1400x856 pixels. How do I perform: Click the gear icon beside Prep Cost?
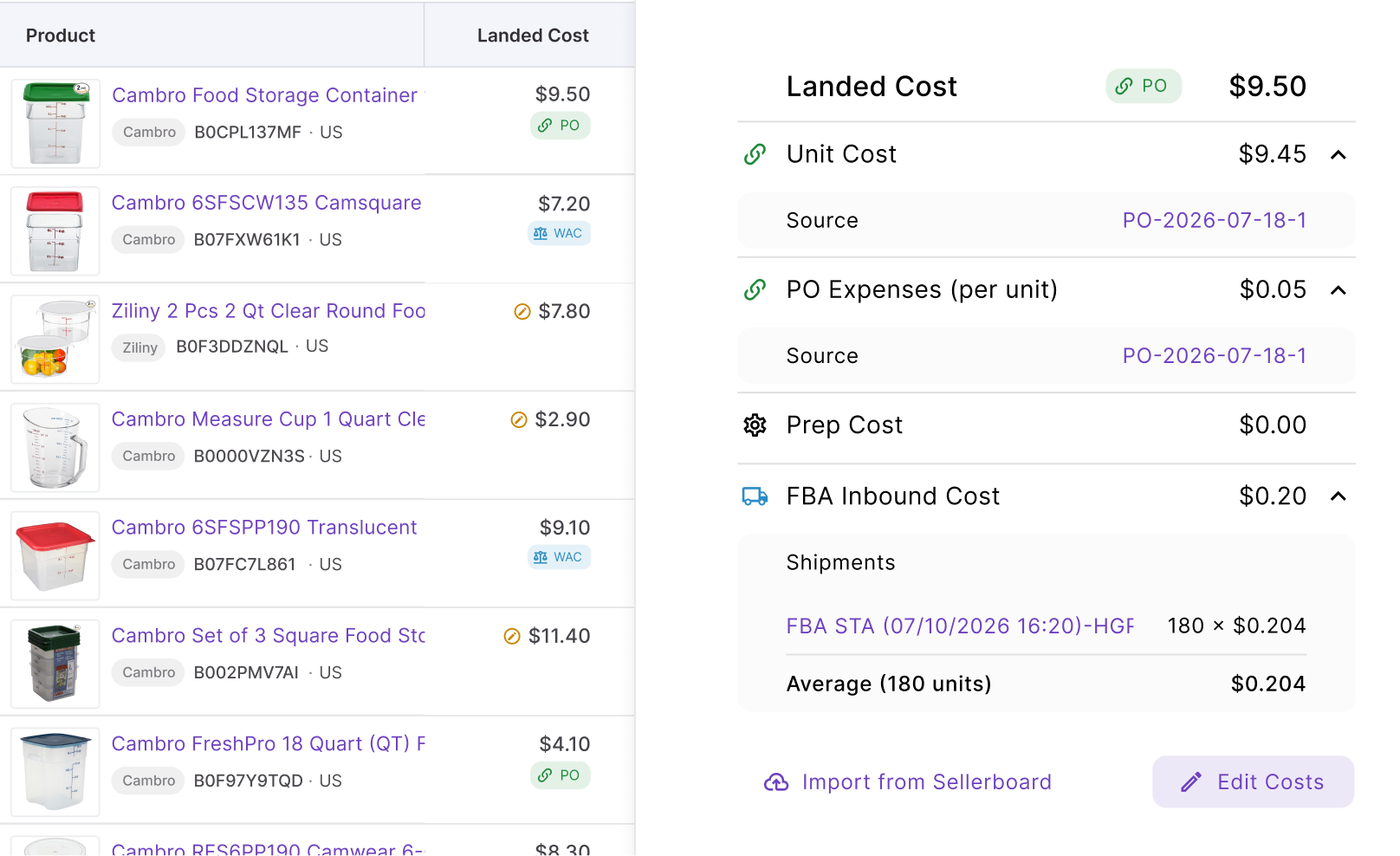[755, 425]
